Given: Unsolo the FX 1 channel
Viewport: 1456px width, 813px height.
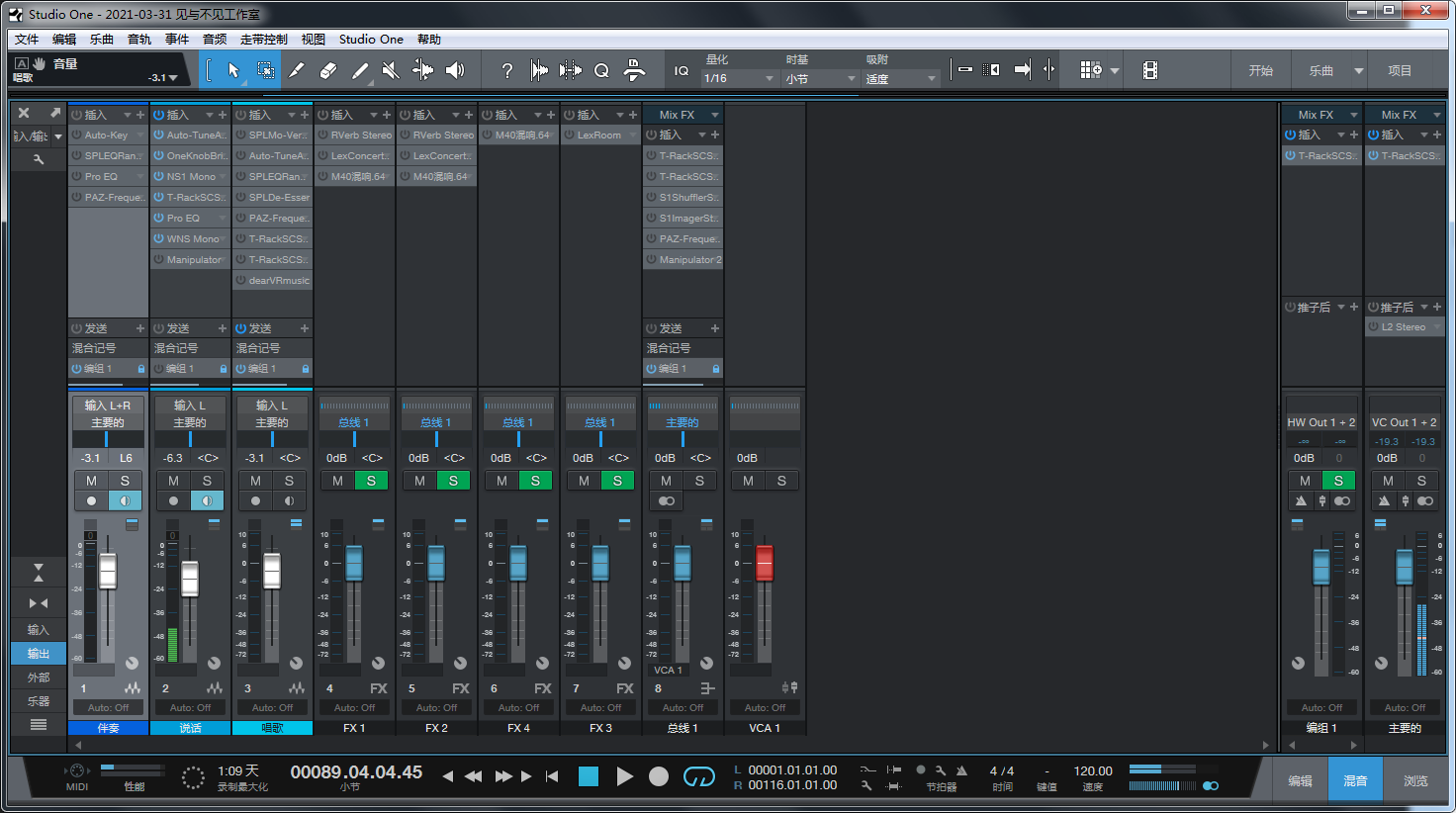Looking at the screenshot, I should click(x=371, y=481).
